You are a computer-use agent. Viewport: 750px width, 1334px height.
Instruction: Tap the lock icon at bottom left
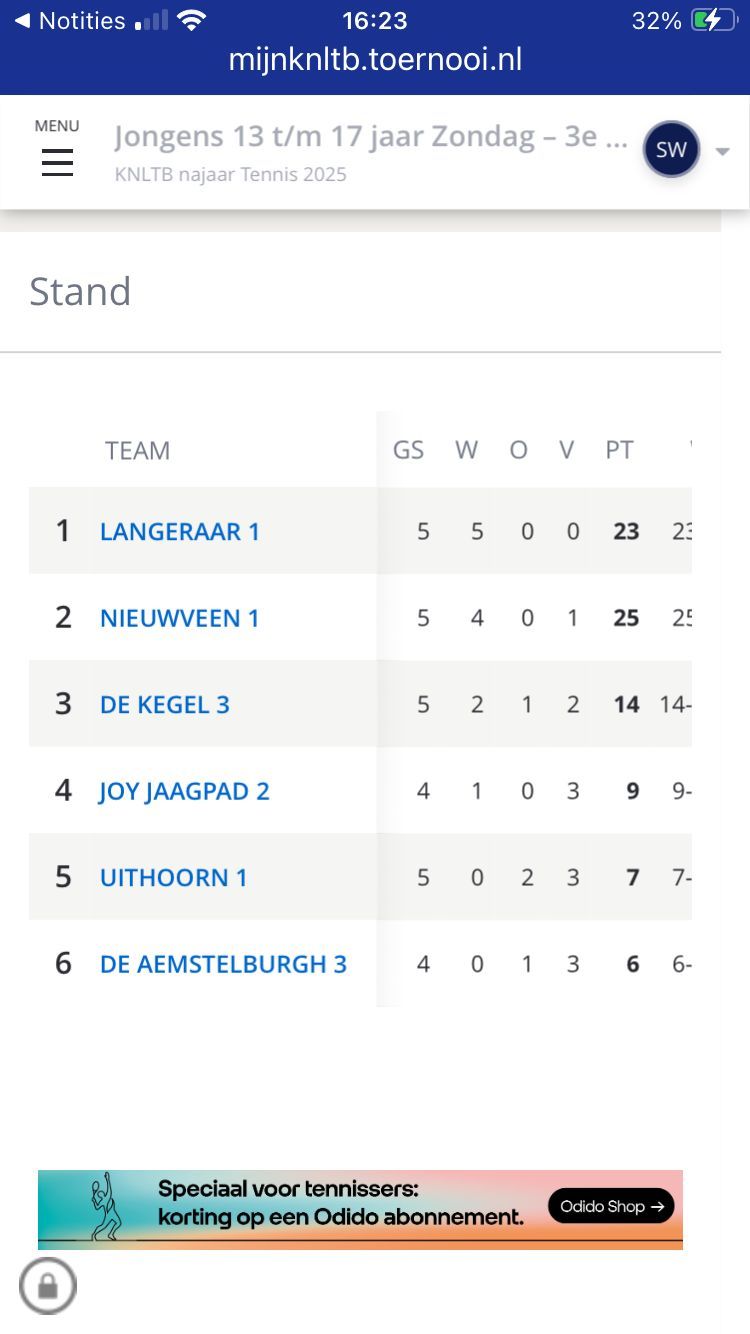(x=47, y=1285)
